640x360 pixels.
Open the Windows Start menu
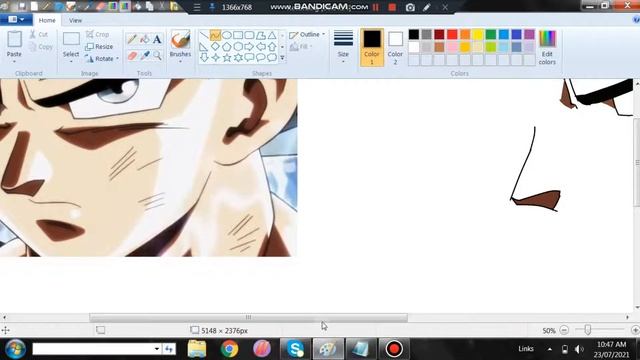(15, 349)
